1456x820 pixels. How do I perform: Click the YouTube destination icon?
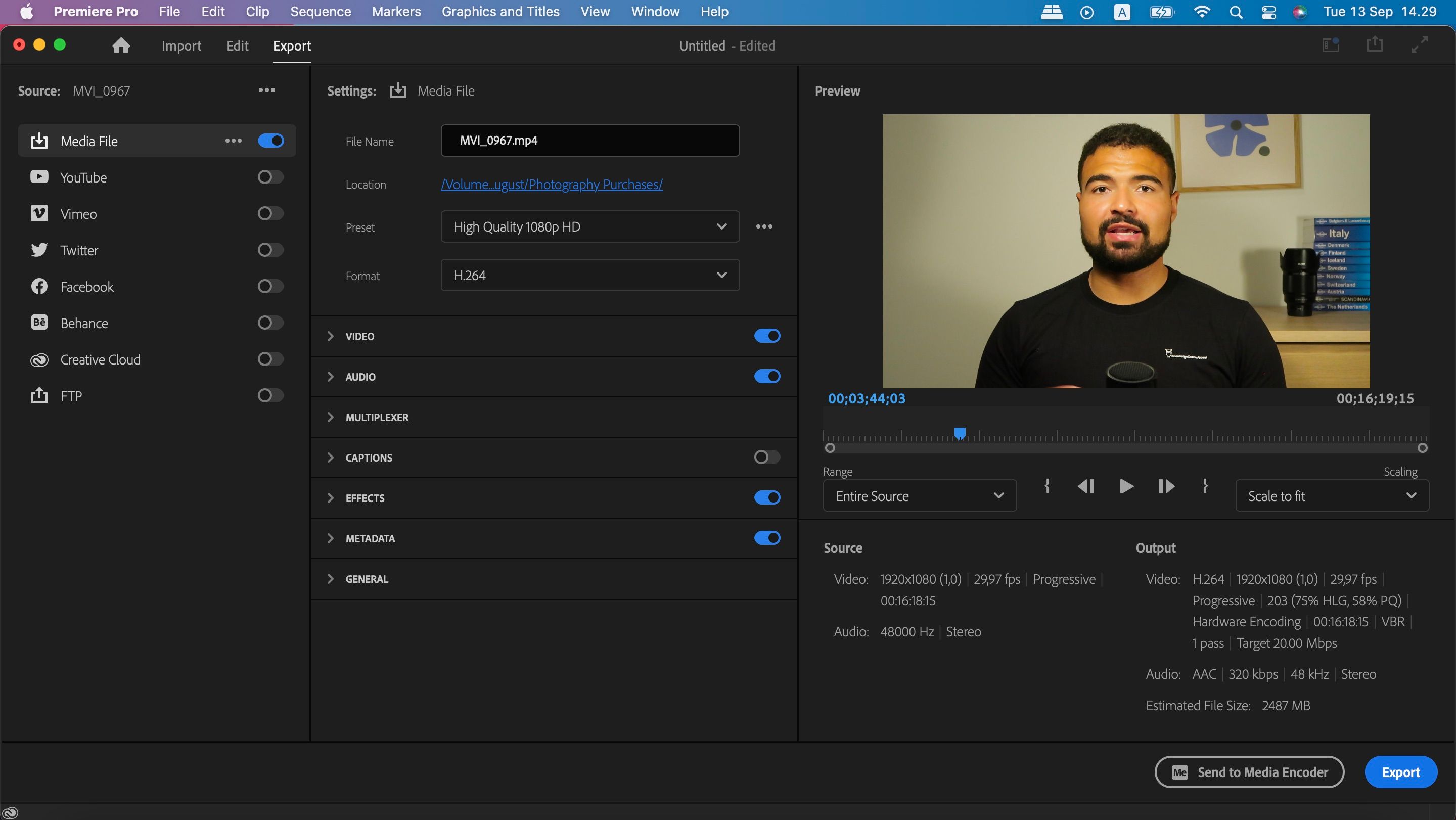click(x=37, y=177)
